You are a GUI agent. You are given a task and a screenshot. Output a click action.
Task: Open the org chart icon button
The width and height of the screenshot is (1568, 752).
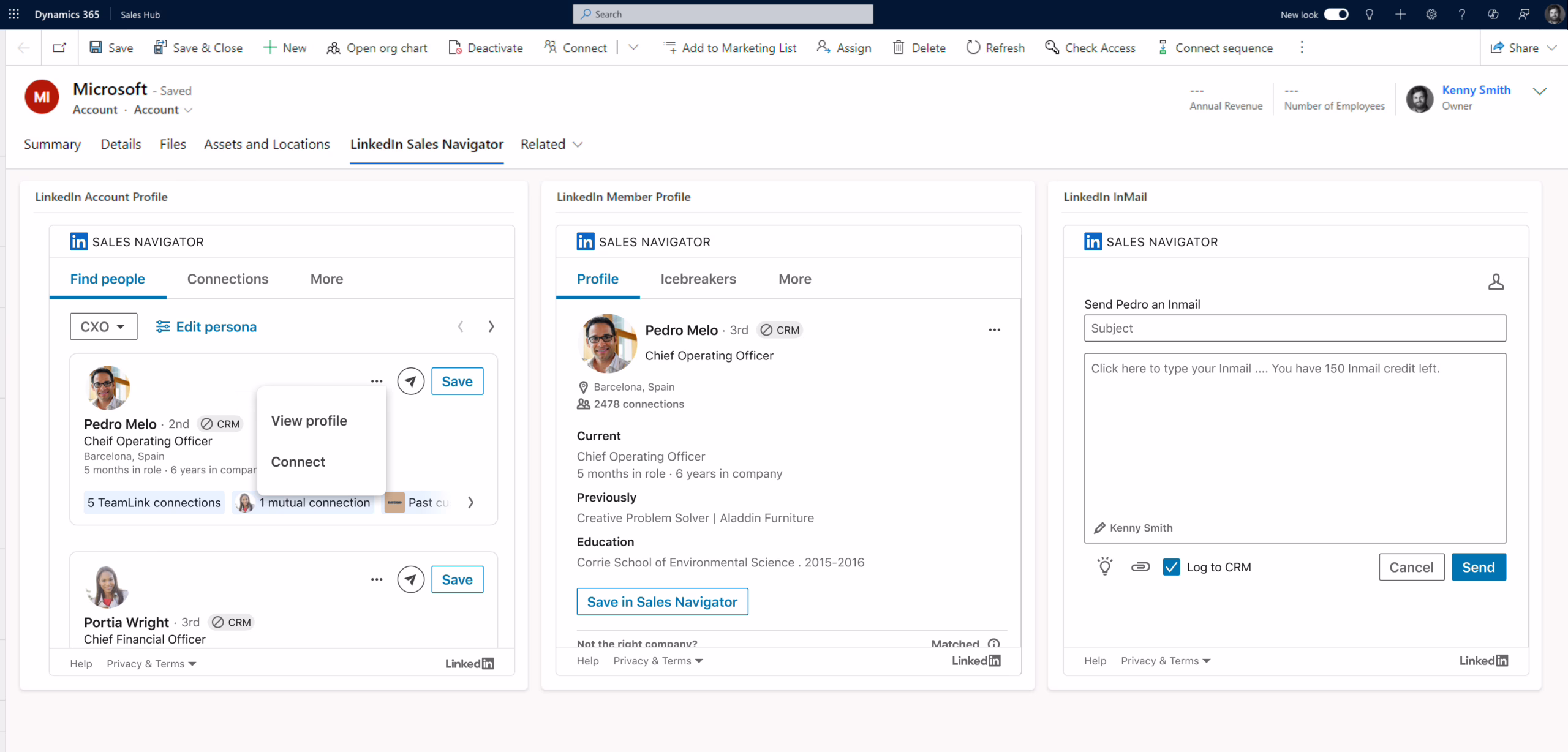(333, 48)
